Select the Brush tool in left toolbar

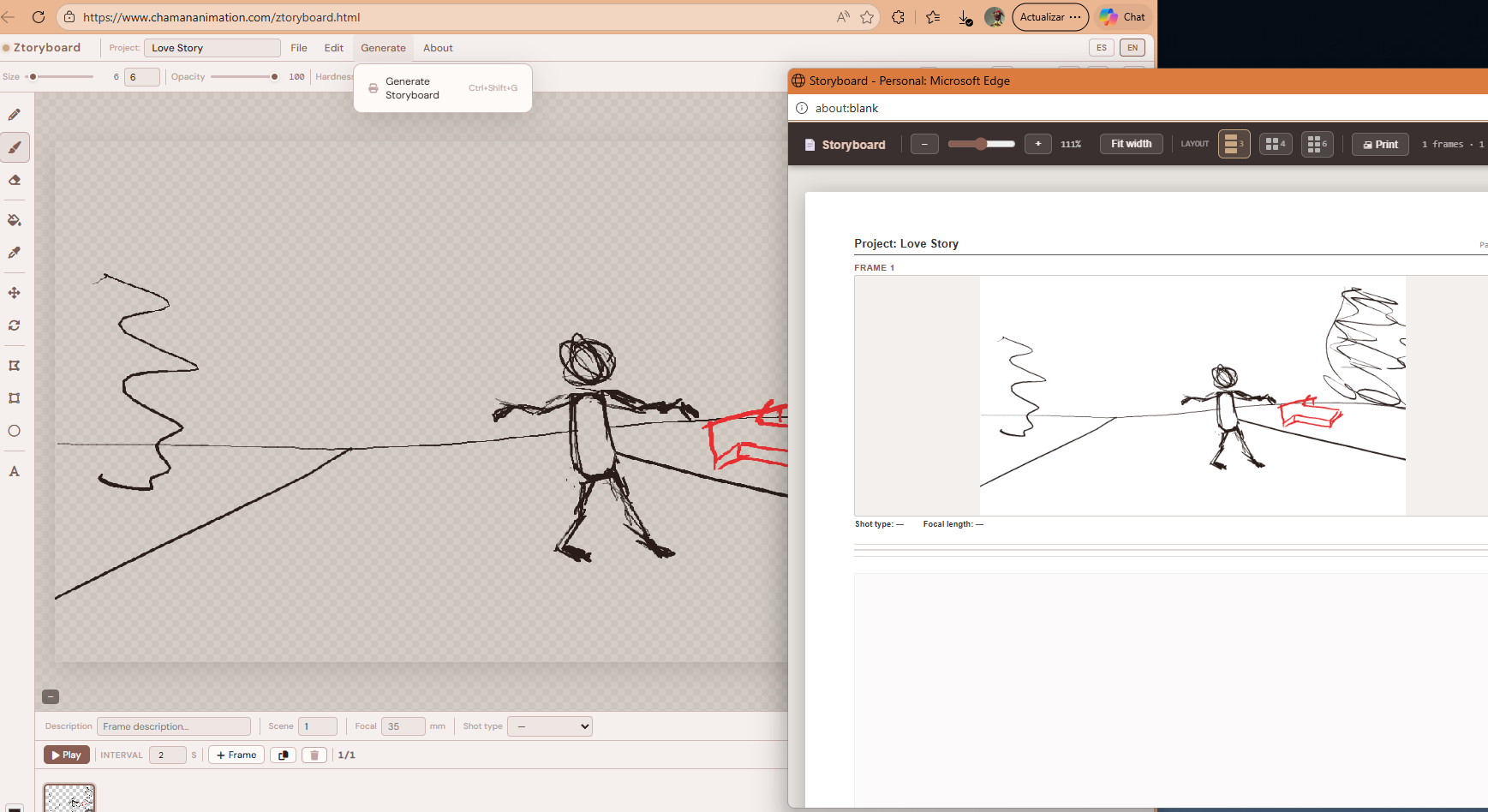pyautogui.click(x=15, y=147)
